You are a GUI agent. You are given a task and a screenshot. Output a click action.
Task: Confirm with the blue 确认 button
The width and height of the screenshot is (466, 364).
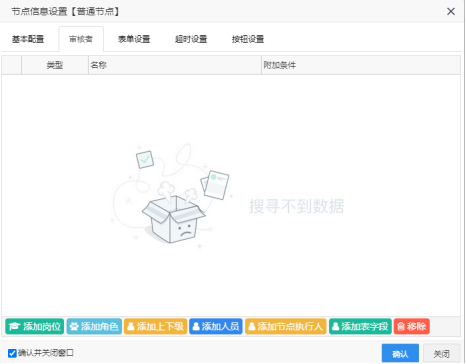[400, 353]
